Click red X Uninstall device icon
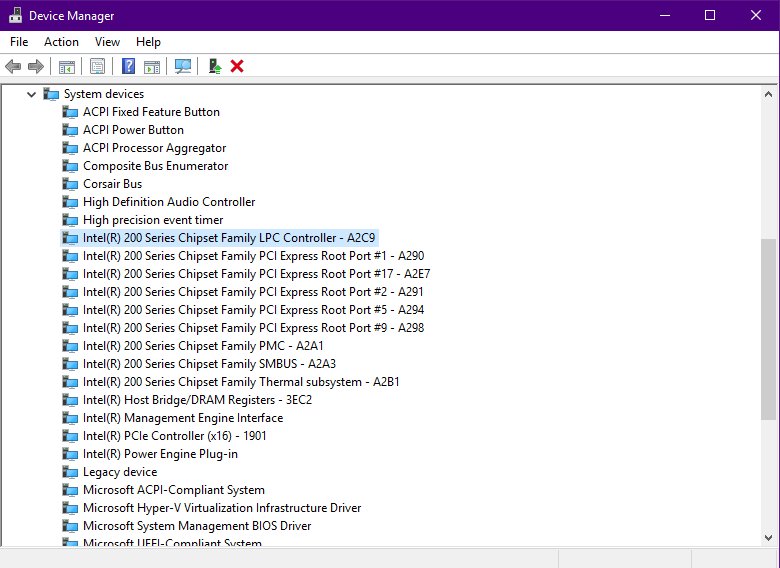780x568 pixels. tap(237, 66)
